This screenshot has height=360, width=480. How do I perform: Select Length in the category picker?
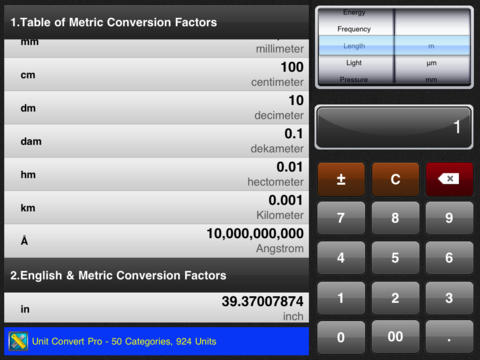tap(354, 46)
